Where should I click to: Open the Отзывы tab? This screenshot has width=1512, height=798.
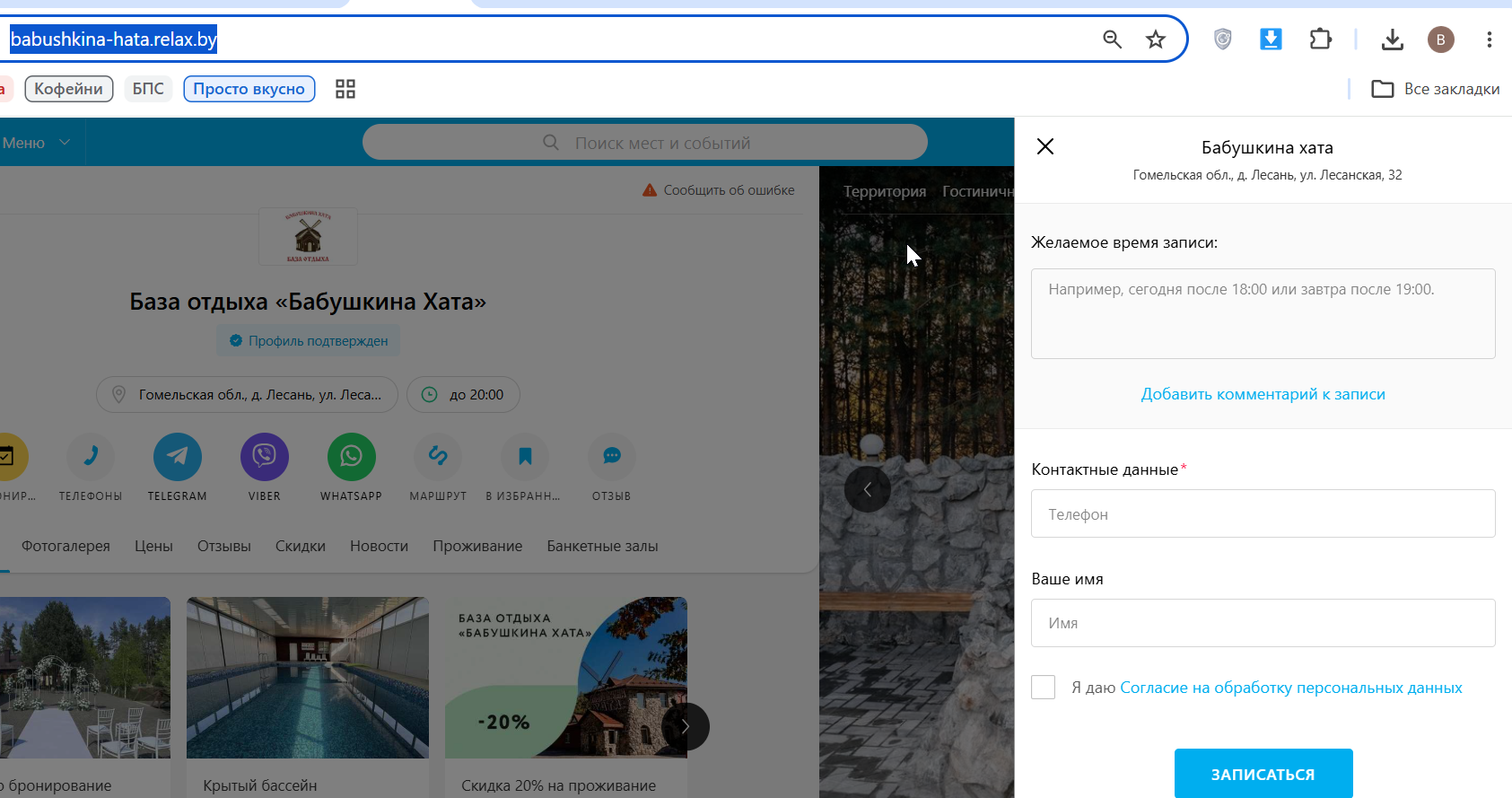click(x=224, y=546)
